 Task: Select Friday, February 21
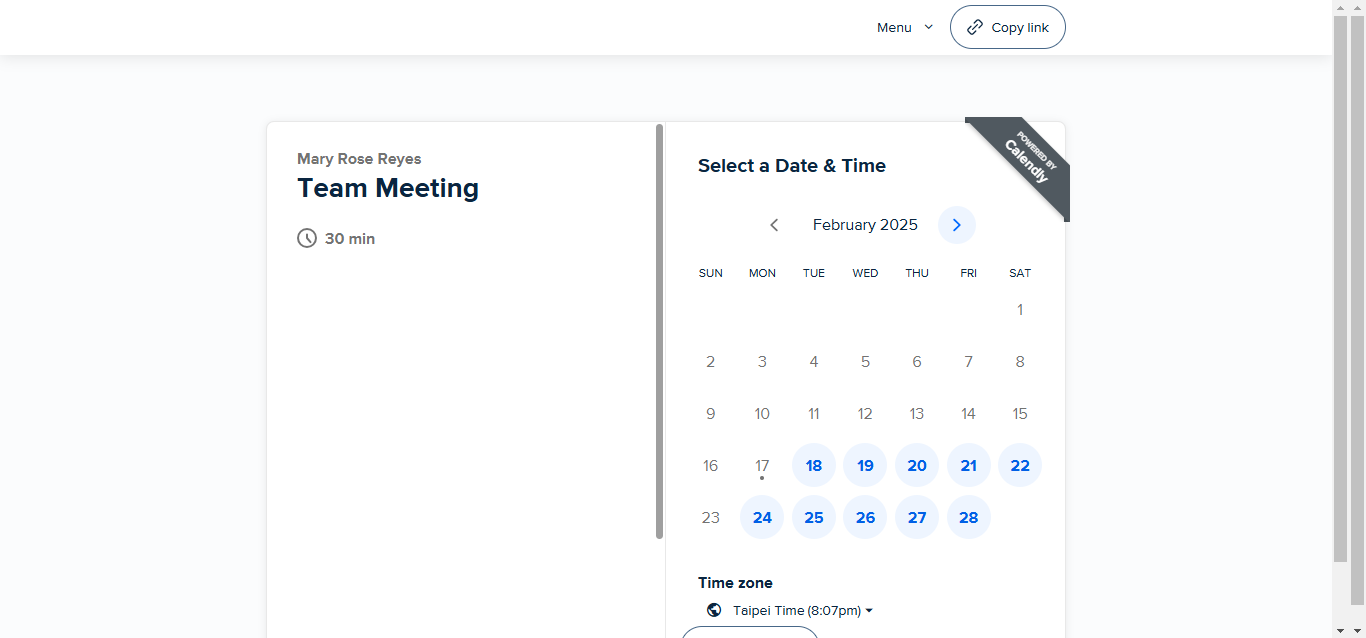(x=968, y=465)
